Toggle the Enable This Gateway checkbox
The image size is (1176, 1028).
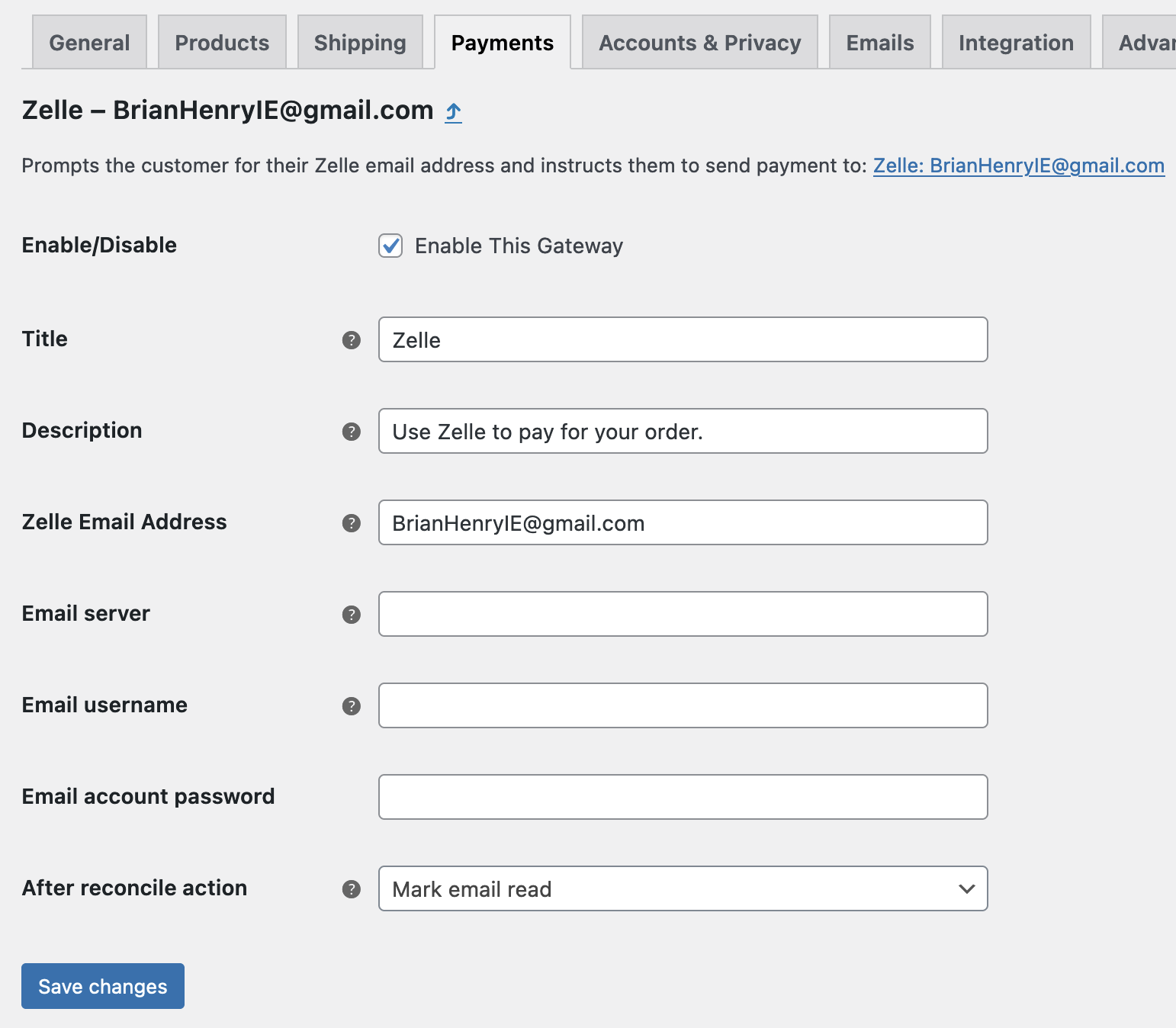coord(390,246)
